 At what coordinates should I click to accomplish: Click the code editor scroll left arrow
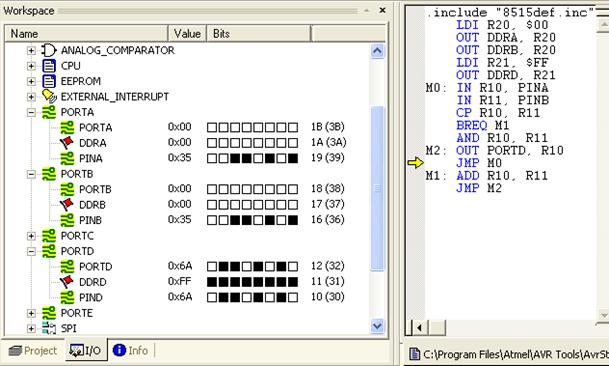click(419, 328)
